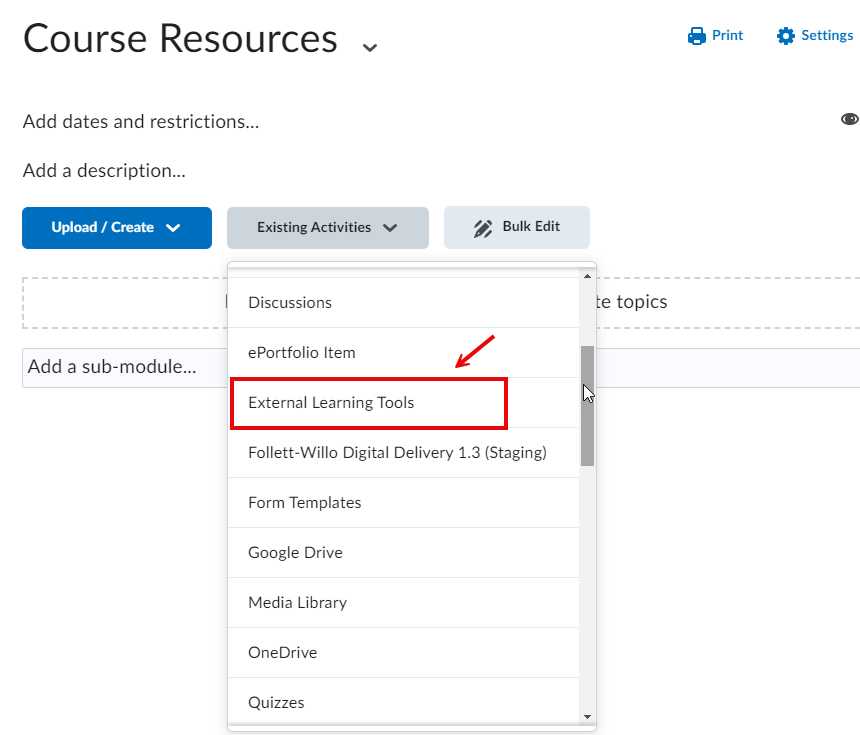Select Quizzes from the dropdown list
The image size is (860, 735).
click(276, 702)
